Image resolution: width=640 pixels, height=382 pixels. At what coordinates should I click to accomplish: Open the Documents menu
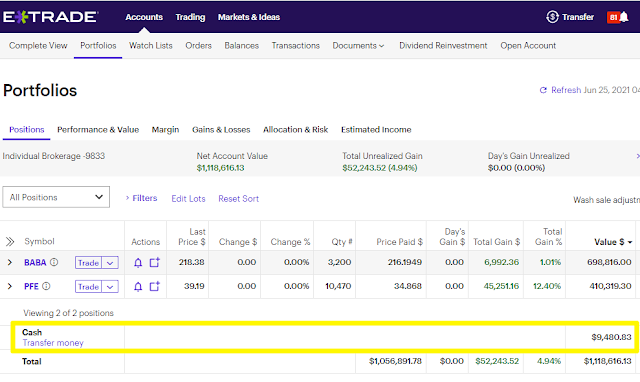(358, 46)
